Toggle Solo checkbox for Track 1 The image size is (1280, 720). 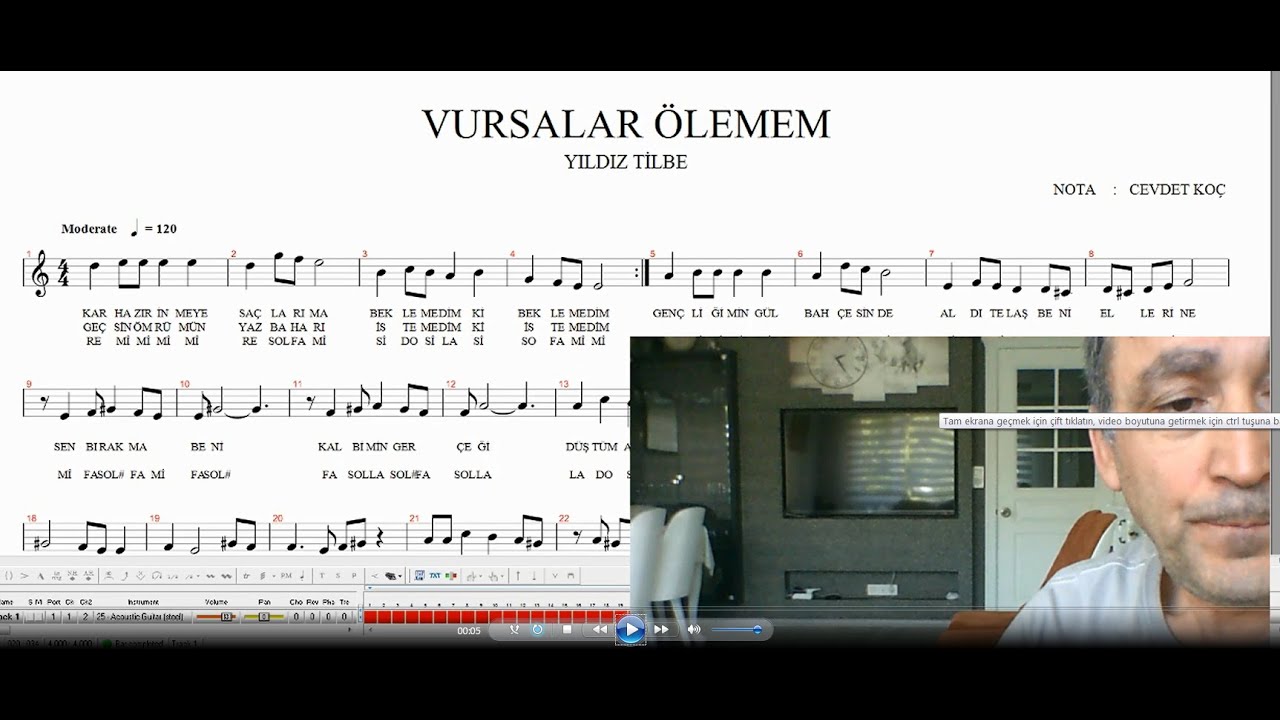[31, 617]
